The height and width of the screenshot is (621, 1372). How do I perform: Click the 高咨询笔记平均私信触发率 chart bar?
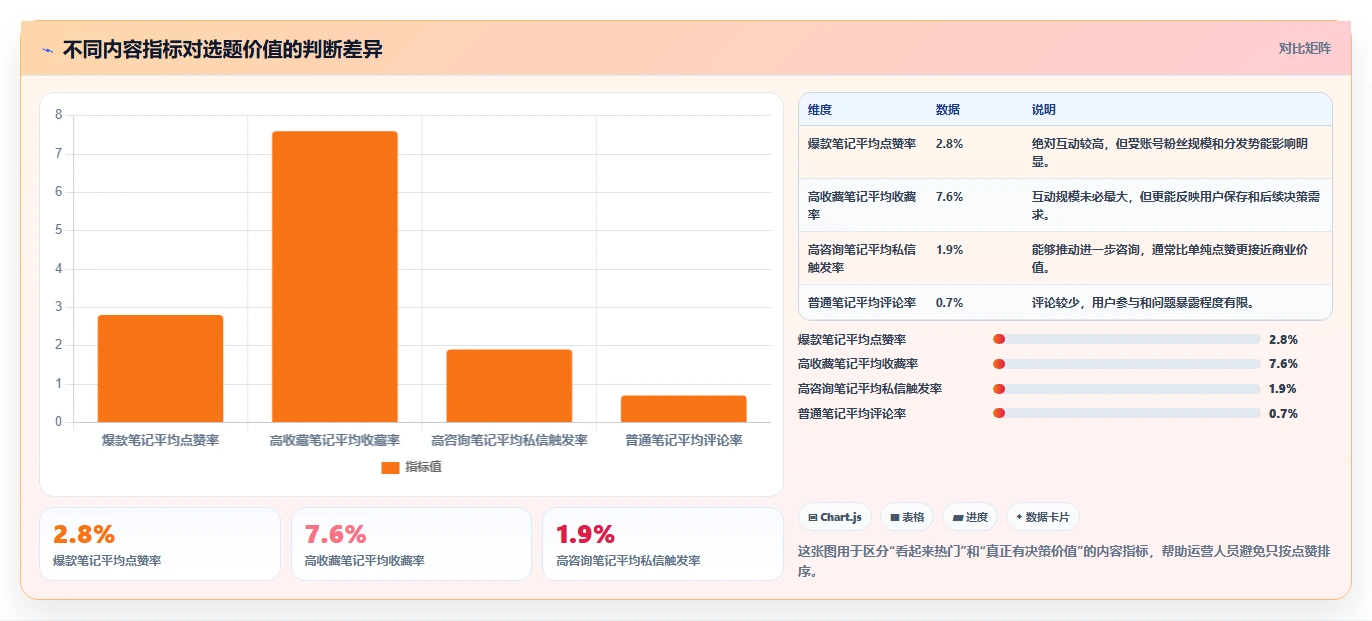[x=509, y=385]
